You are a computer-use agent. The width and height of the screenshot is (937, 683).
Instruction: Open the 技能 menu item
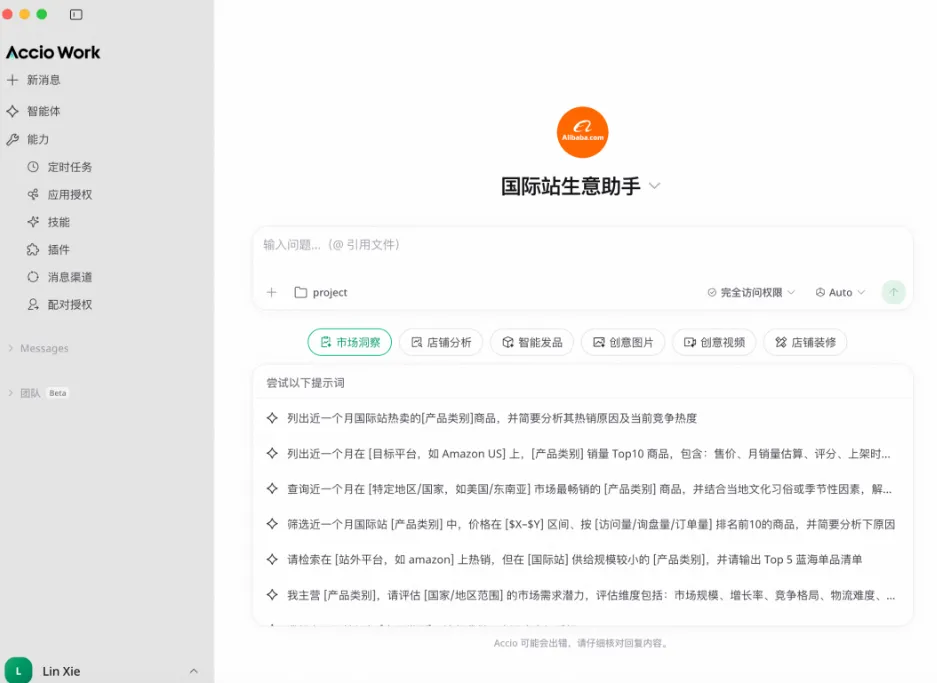point(59,222)
